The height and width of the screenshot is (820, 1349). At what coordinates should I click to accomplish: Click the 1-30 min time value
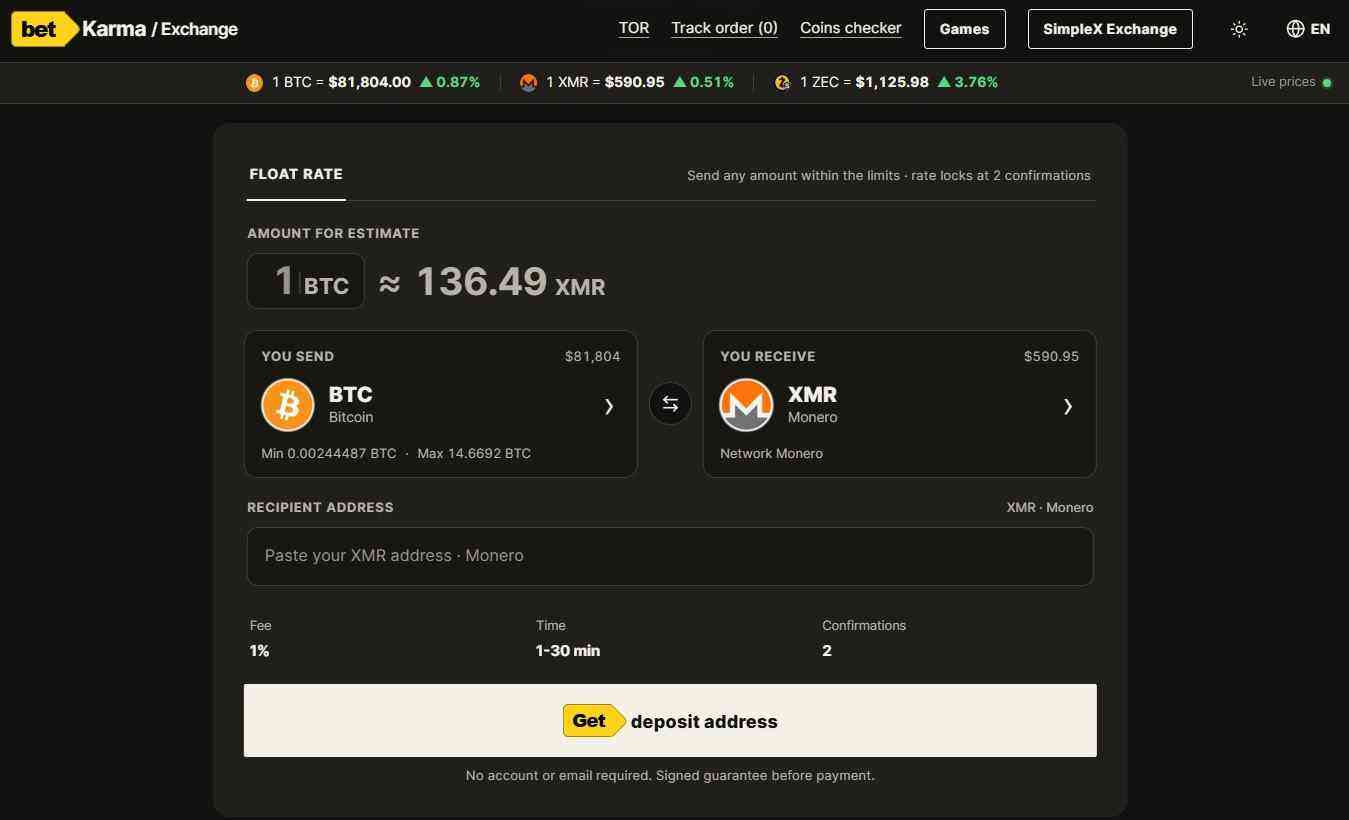[568, 651]
